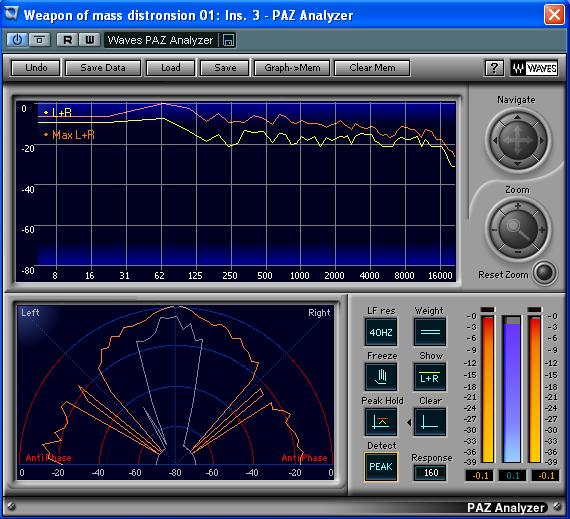Click the magnifier in the Zoom dial center
The image size is (570, 519).
pos(518,230)
